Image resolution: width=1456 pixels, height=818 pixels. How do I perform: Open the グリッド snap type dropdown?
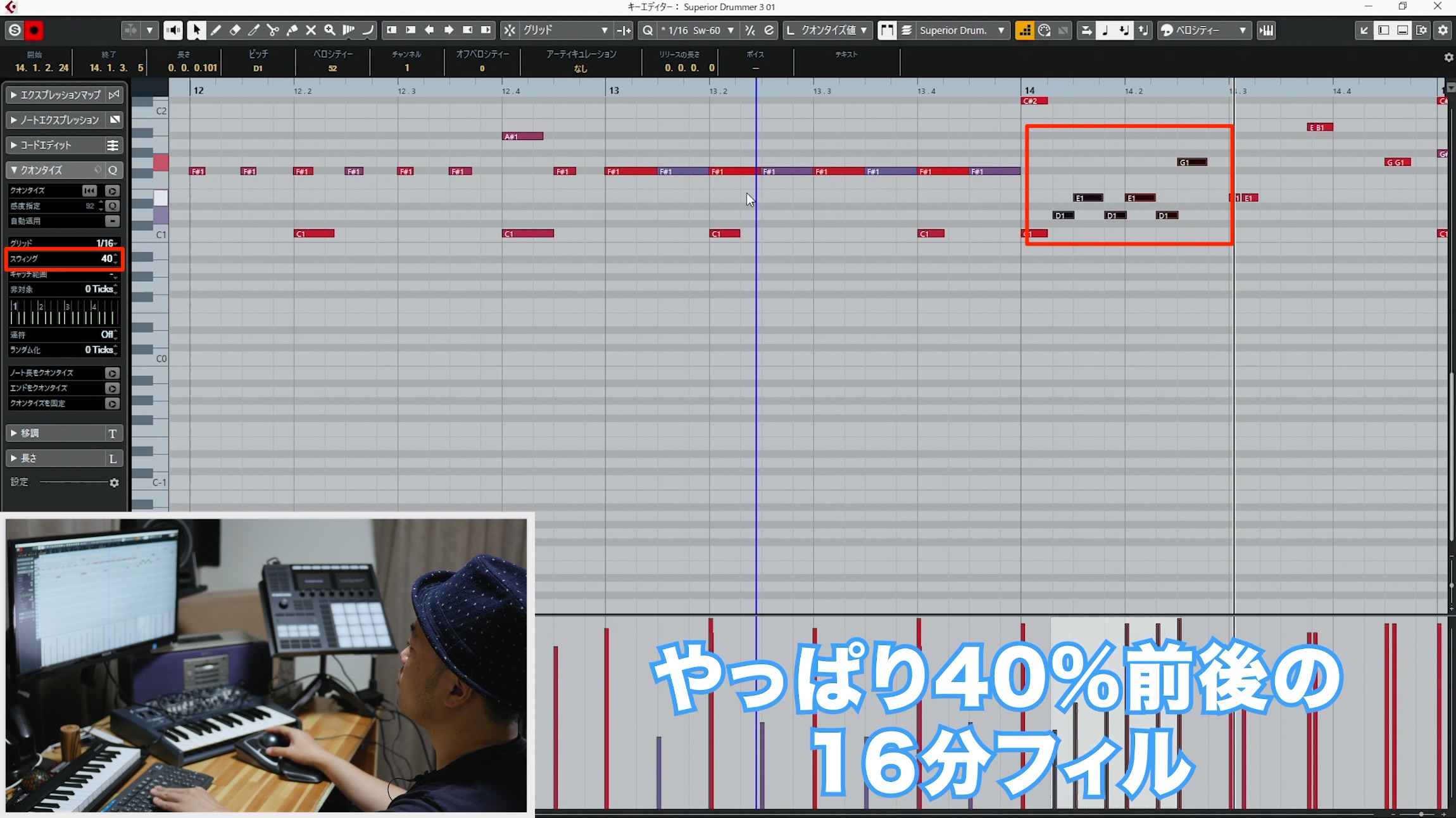tap(566, 30)
